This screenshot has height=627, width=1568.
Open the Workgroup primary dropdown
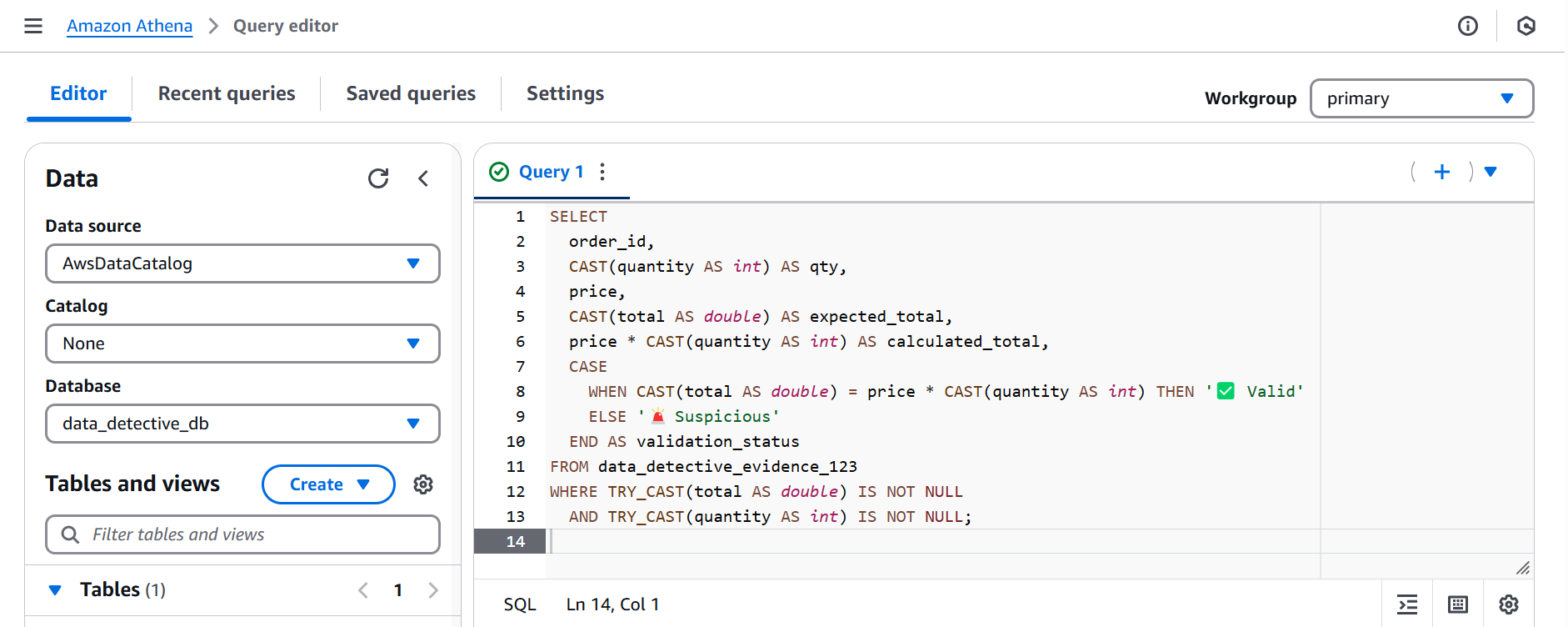point(1421,98)
